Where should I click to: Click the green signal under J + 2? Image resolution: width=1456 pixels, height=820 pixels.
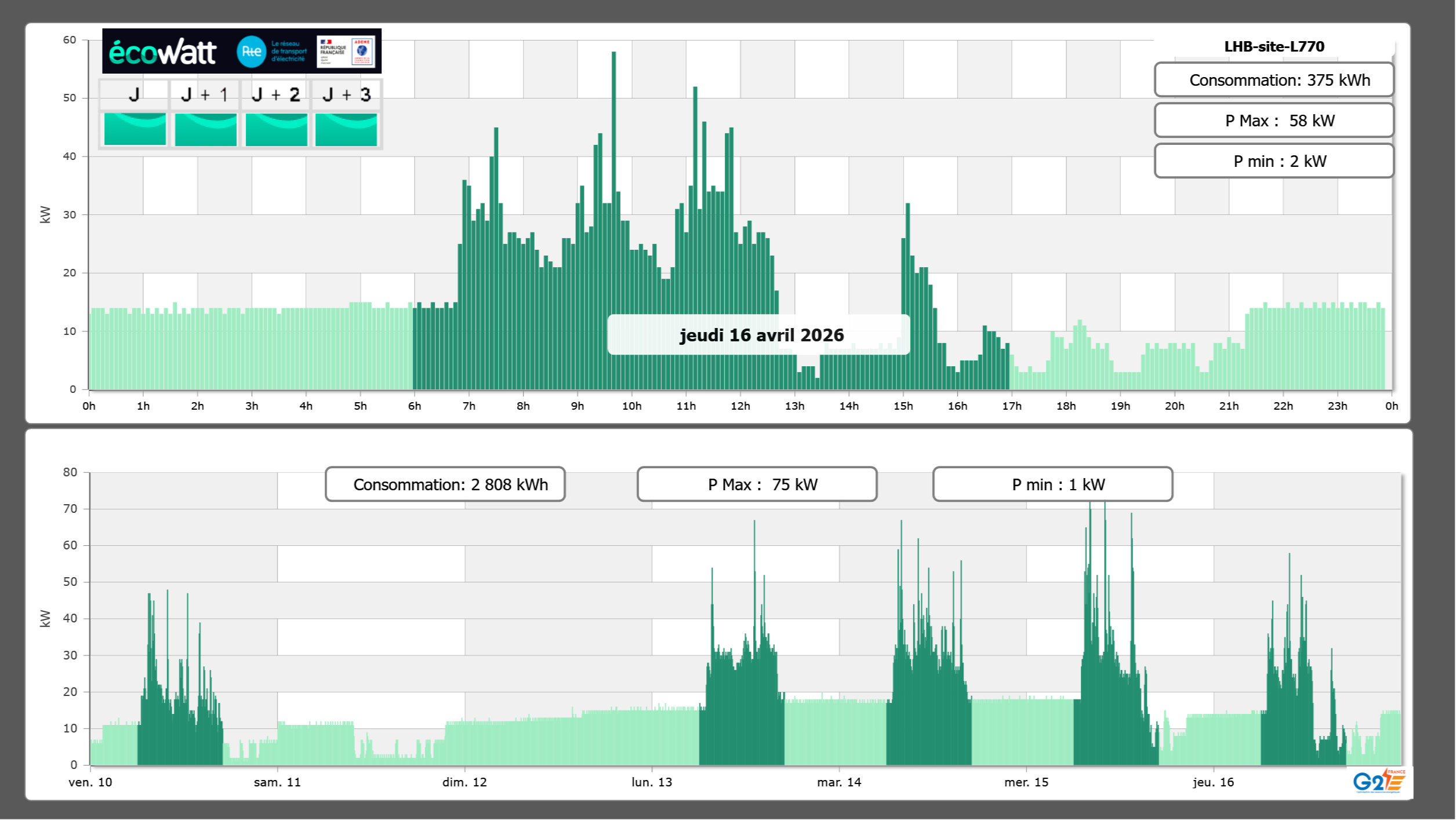[x=276, y=129]
